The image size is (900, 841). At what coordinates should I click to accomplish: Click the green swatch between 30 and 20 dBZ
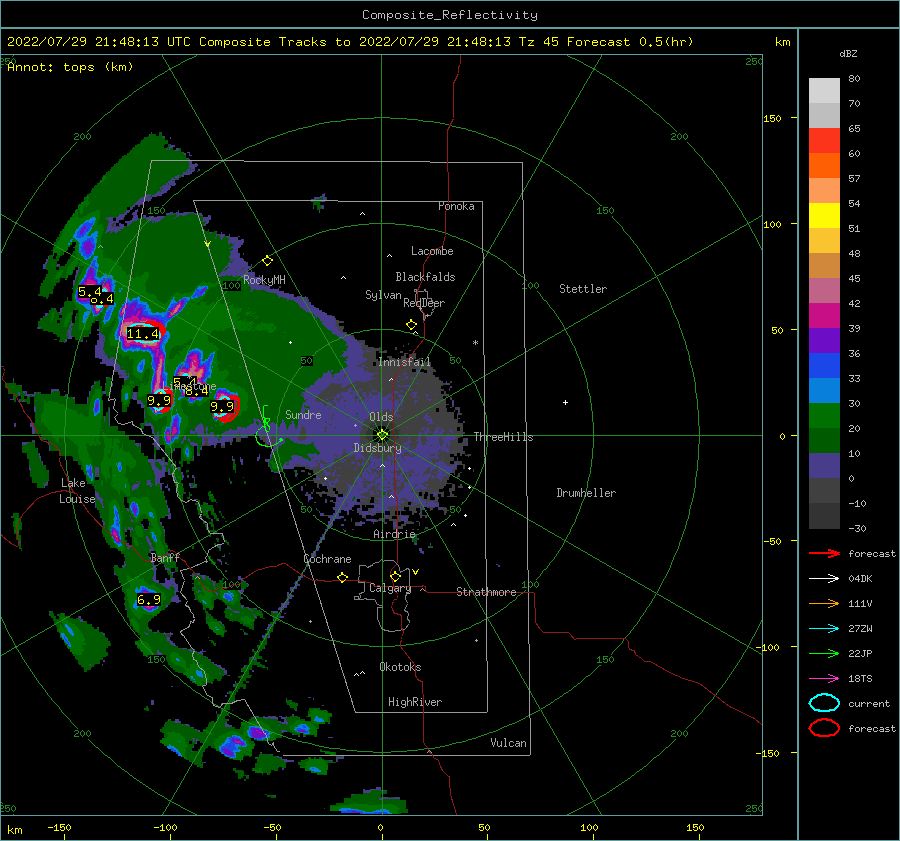click(824, 416)
